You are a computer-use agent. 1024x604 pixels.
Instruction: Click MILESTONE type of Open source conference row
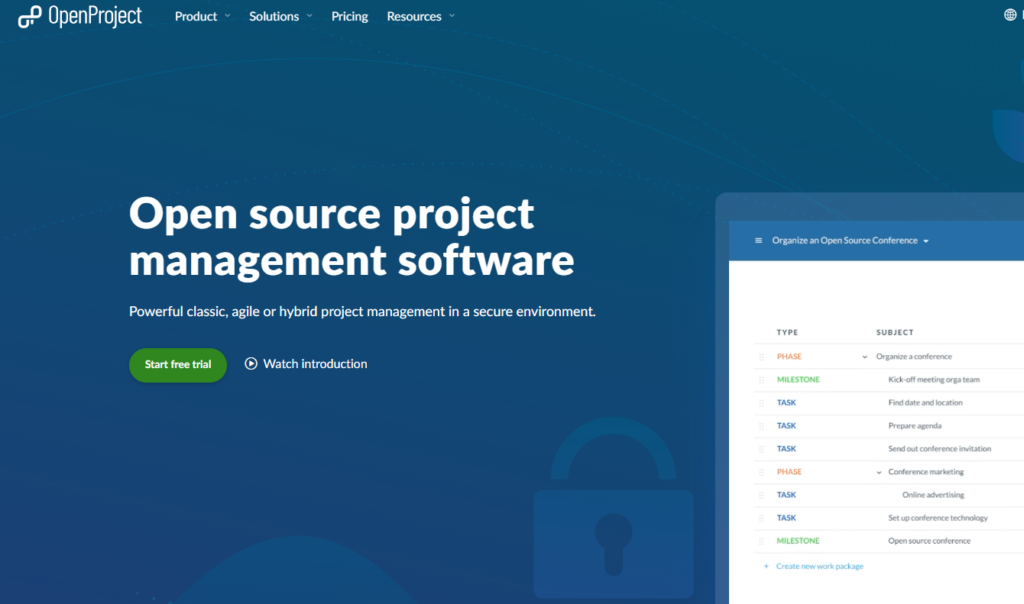(x=798, y=541)
